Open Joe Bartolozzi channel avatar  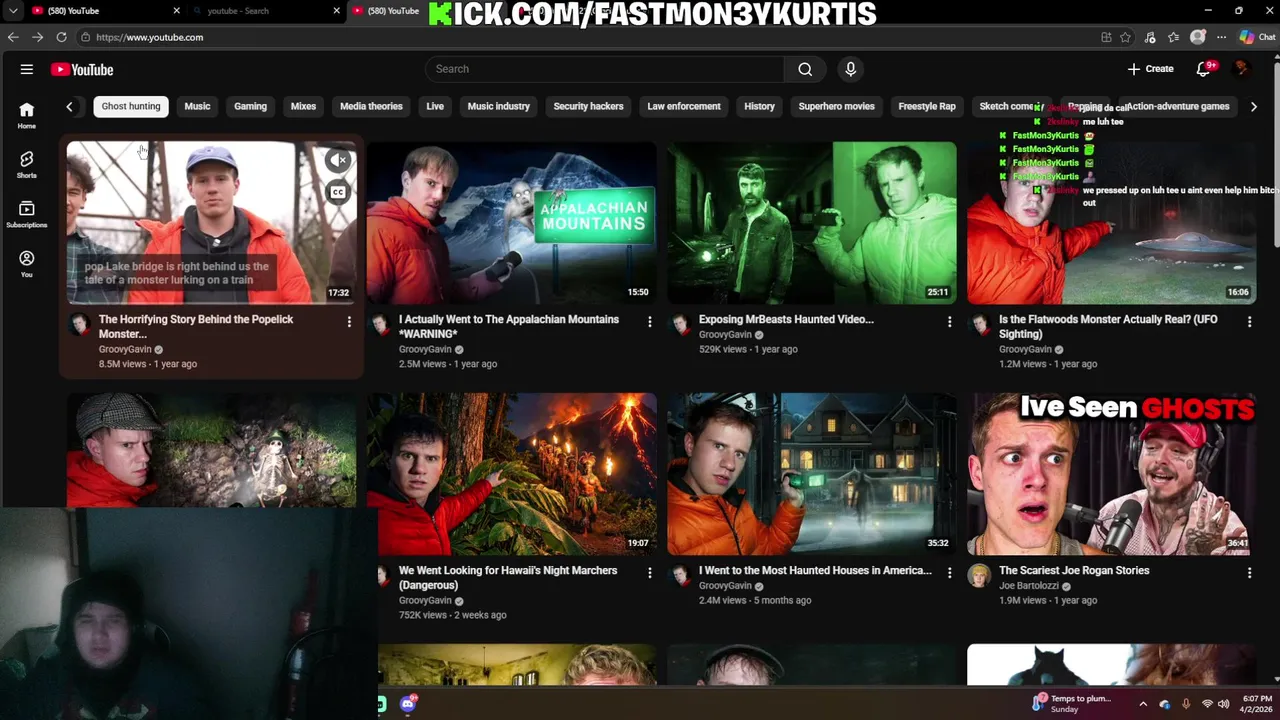979,575
